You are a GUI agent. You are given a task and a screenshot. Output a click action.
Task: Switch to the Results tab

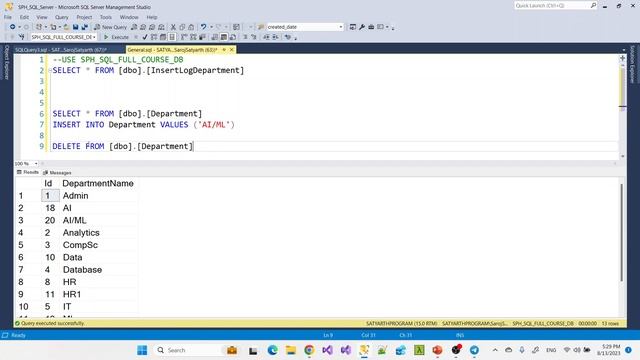click(28, 172)
